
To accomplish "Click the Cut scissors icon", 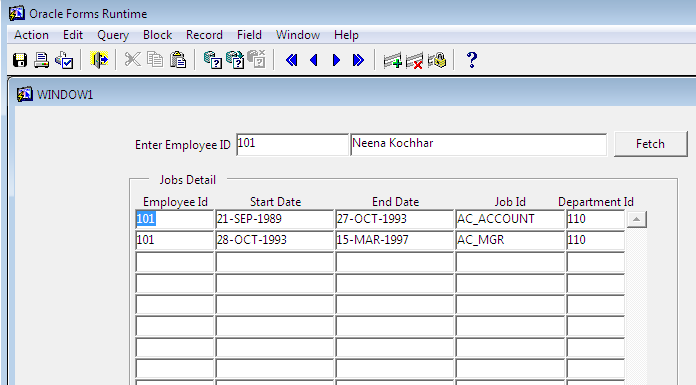I will (x=132, y=60).
